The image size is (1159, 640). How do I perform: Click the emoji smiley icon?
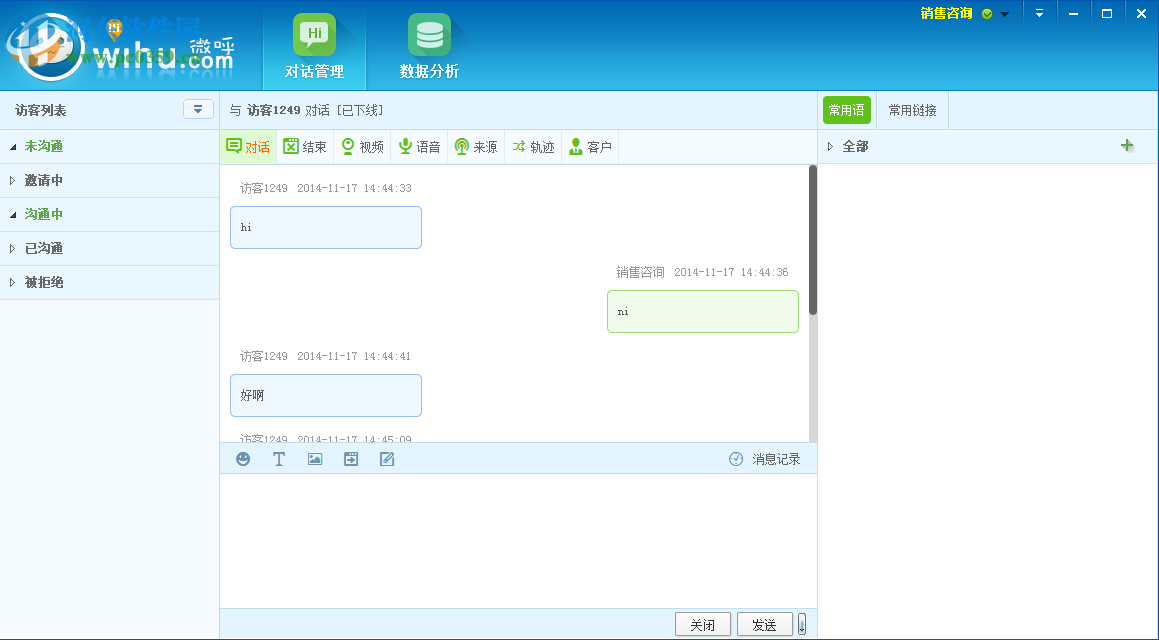pos(242,459)
